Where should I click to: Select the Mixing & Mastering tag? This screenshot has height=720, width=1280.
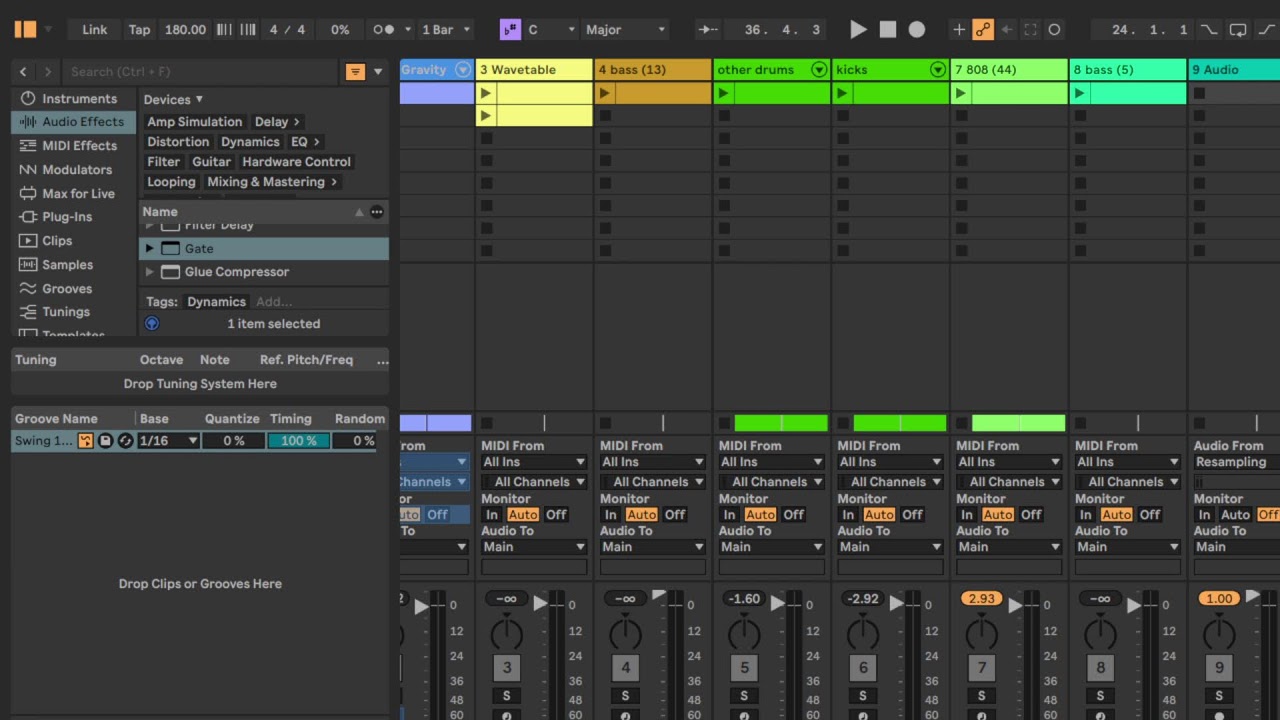tap(272, 181)
